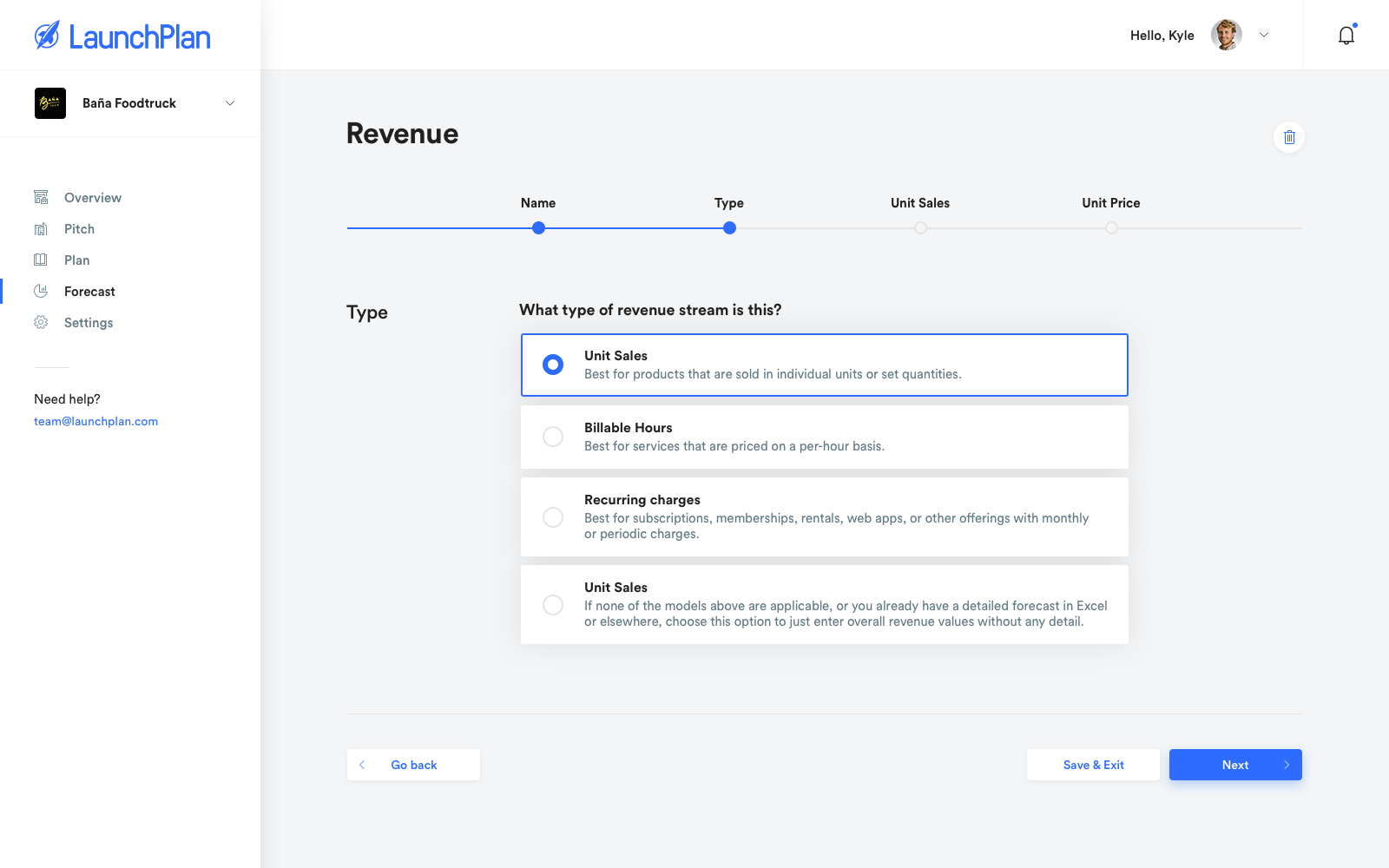Click the Settings gear icon
Image resolution: width=1389 pixels, height=868 pixels.
(x=41, y=323)
